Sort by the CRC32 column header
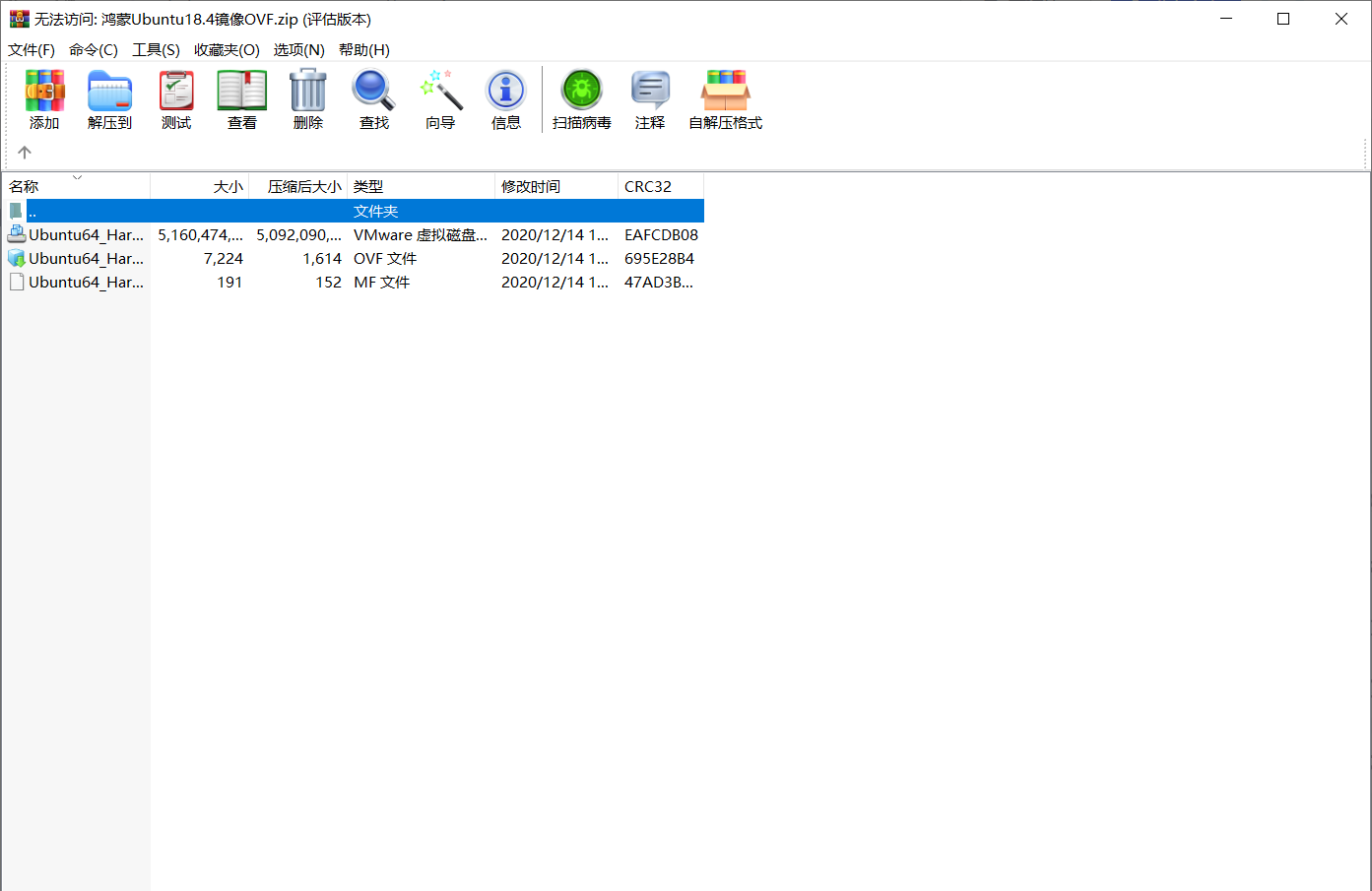This screenshot has width=1372, height=891. [x=661, y=186]
